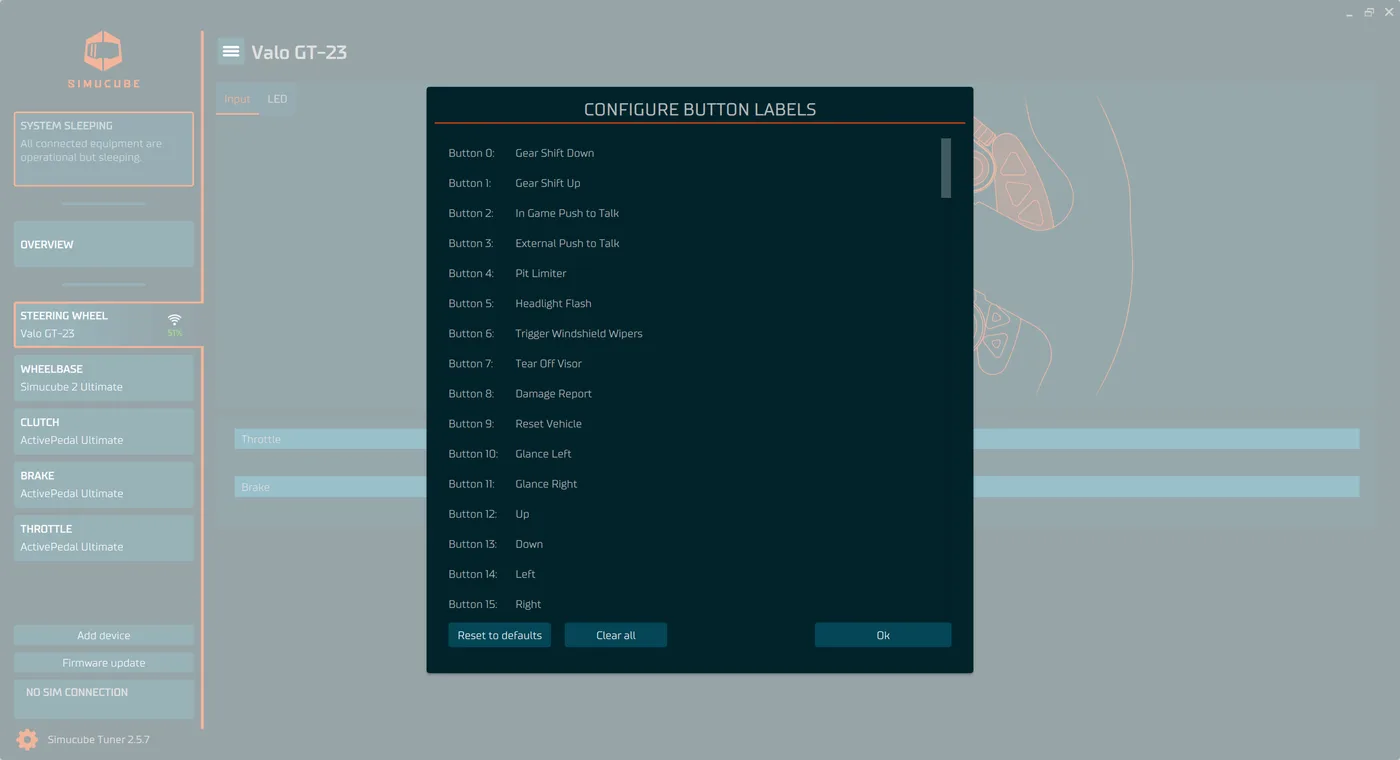The width and height of the screenshot is (1400, 760).
Task: Select the Throttle ActivePedal Ultimate device
Action: click(x=104, y=537)
